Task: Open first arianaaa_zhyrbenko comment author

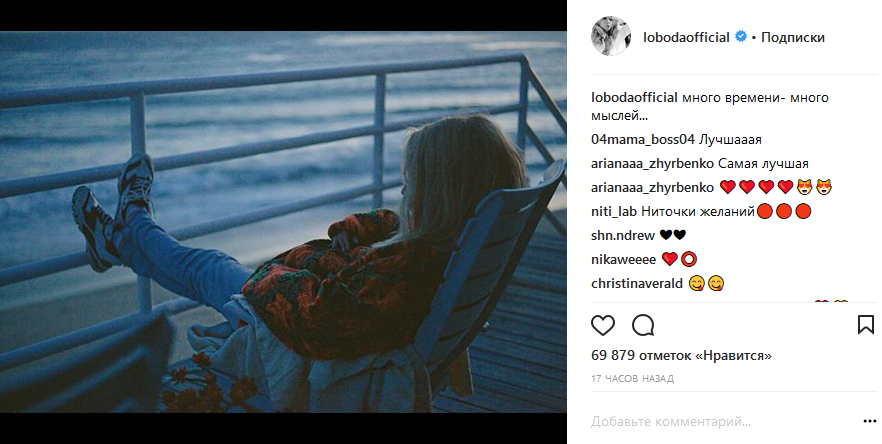Action: pos(650,163)
